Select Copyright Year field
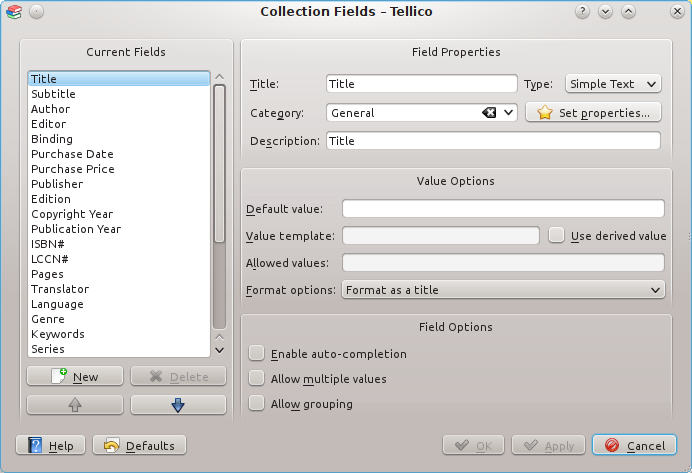 pyautogui.click(x=119, y=214)
